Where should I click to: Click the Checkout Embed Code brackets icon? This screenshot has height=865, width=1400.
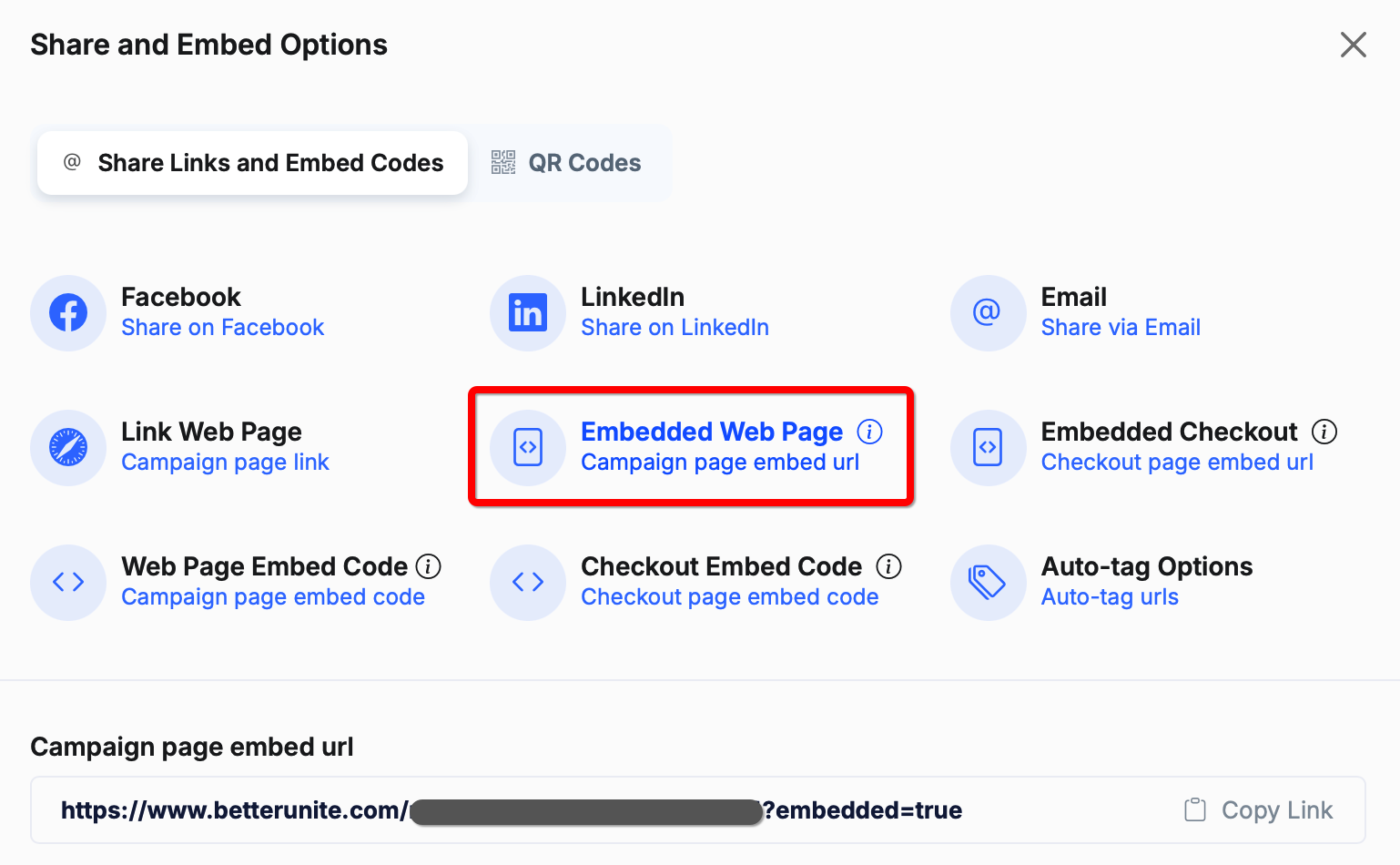click(x=528, y=582)
